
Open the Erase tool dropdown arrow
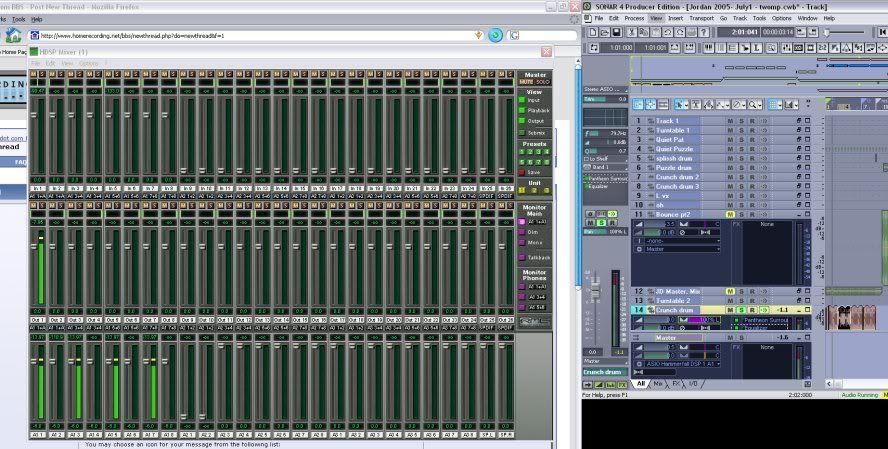coord(744,104)
